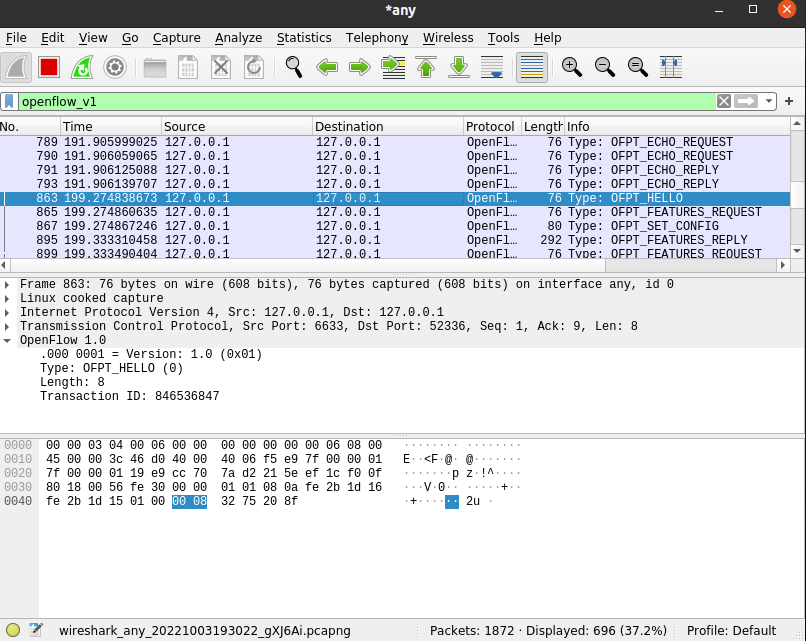Go to specified packet icon

(x=393, y=67)
